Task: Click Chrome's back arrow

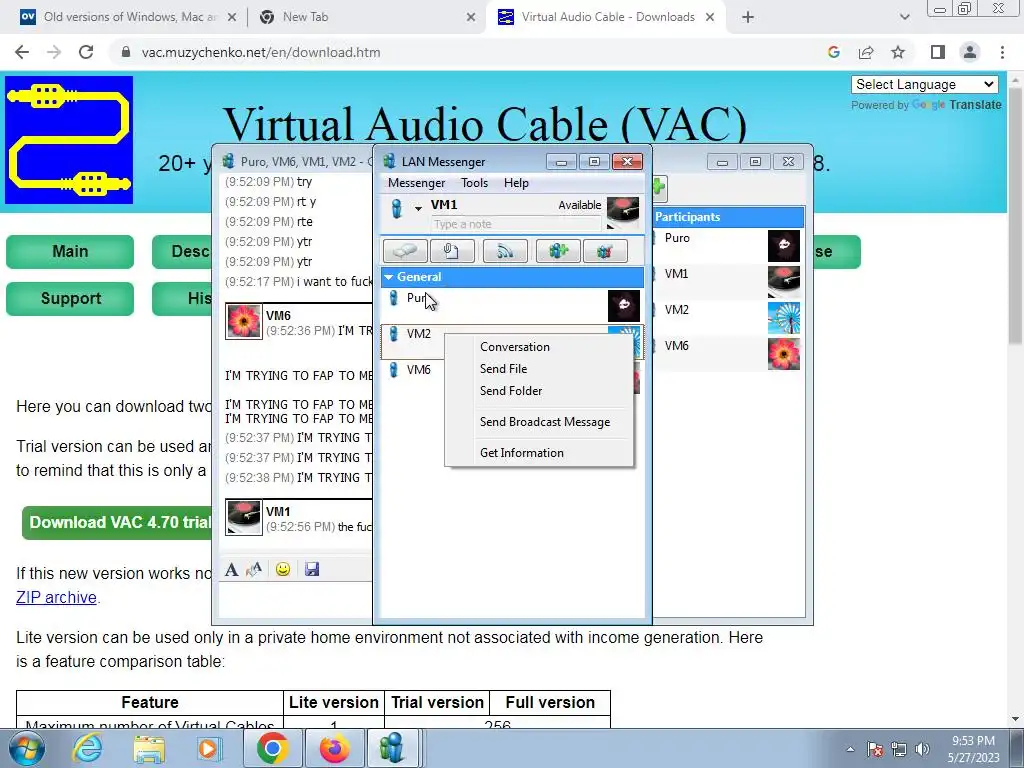Action: [22, 52]
